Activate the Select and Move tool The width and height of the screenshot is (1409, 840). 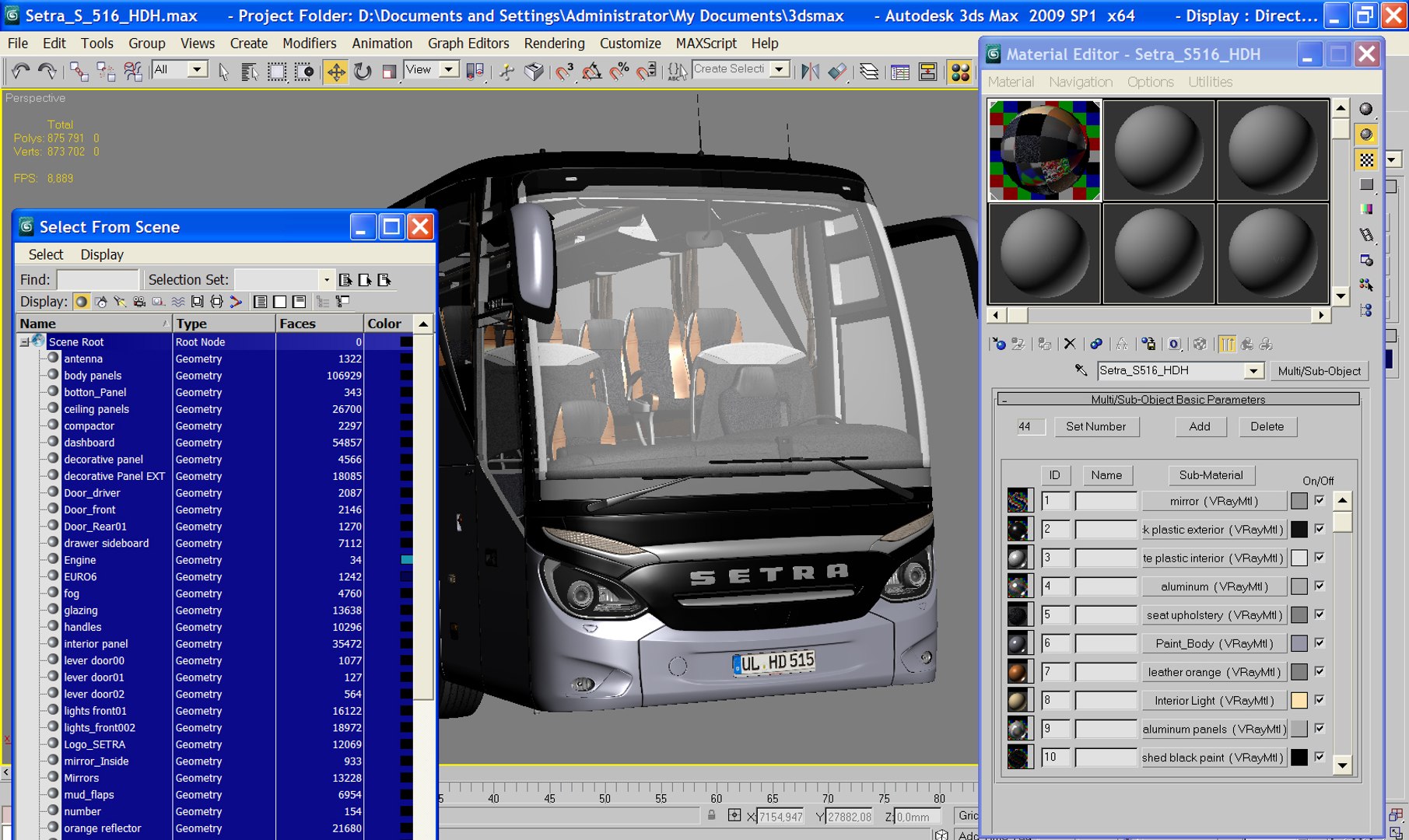pos(336,72)
